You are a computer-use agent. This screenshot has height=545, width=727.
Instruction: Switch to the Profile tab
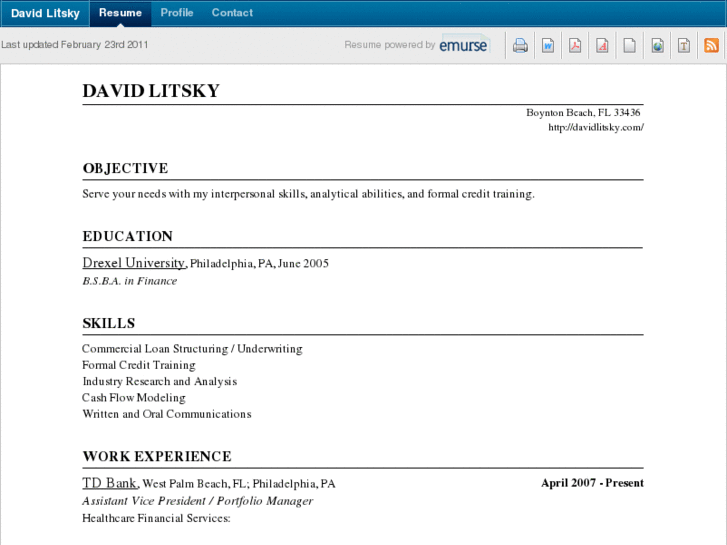pyautogui.click(x=177, y=13)
